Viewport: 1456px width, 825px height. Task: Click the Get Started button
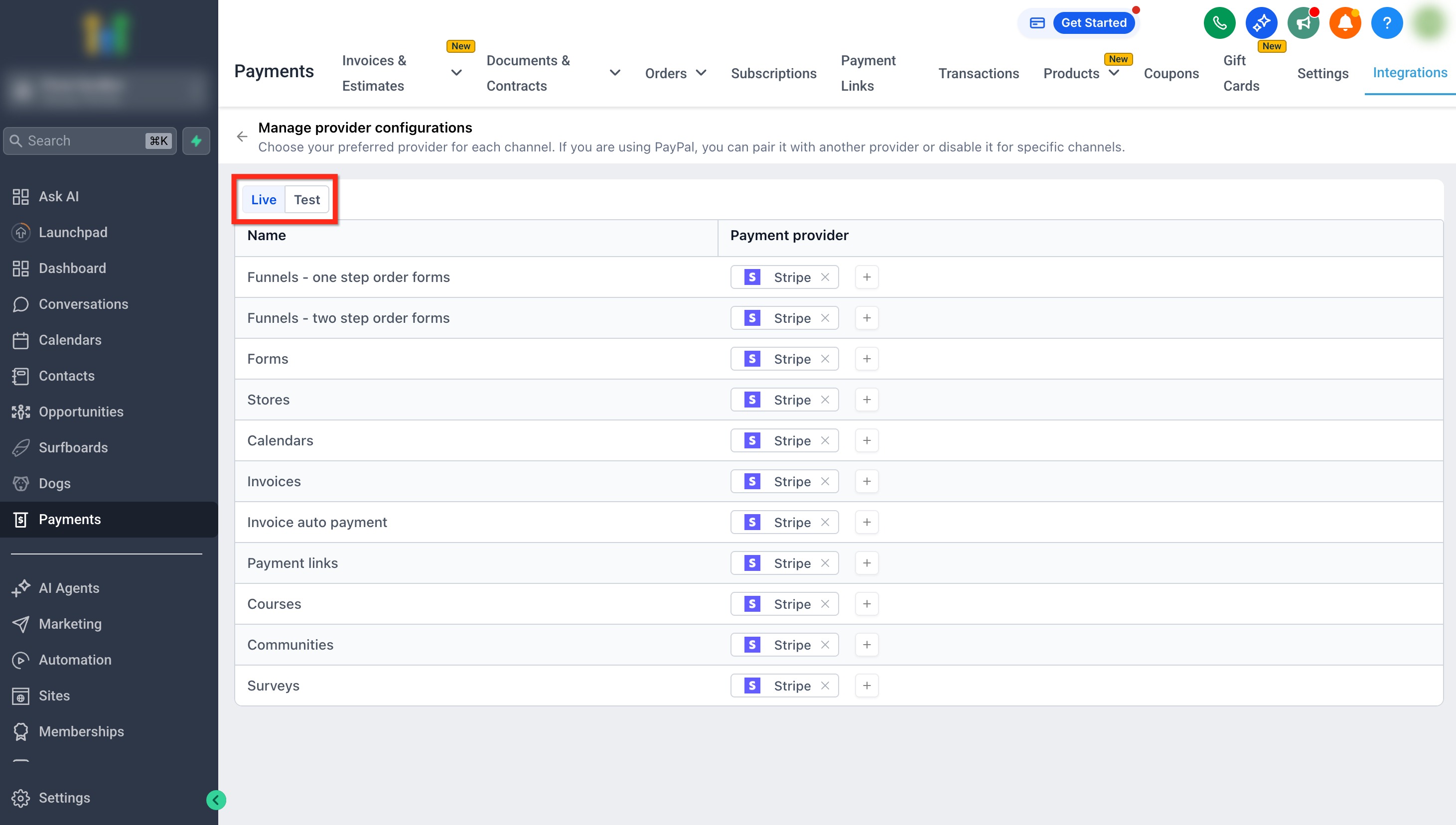pos(1093,23)
